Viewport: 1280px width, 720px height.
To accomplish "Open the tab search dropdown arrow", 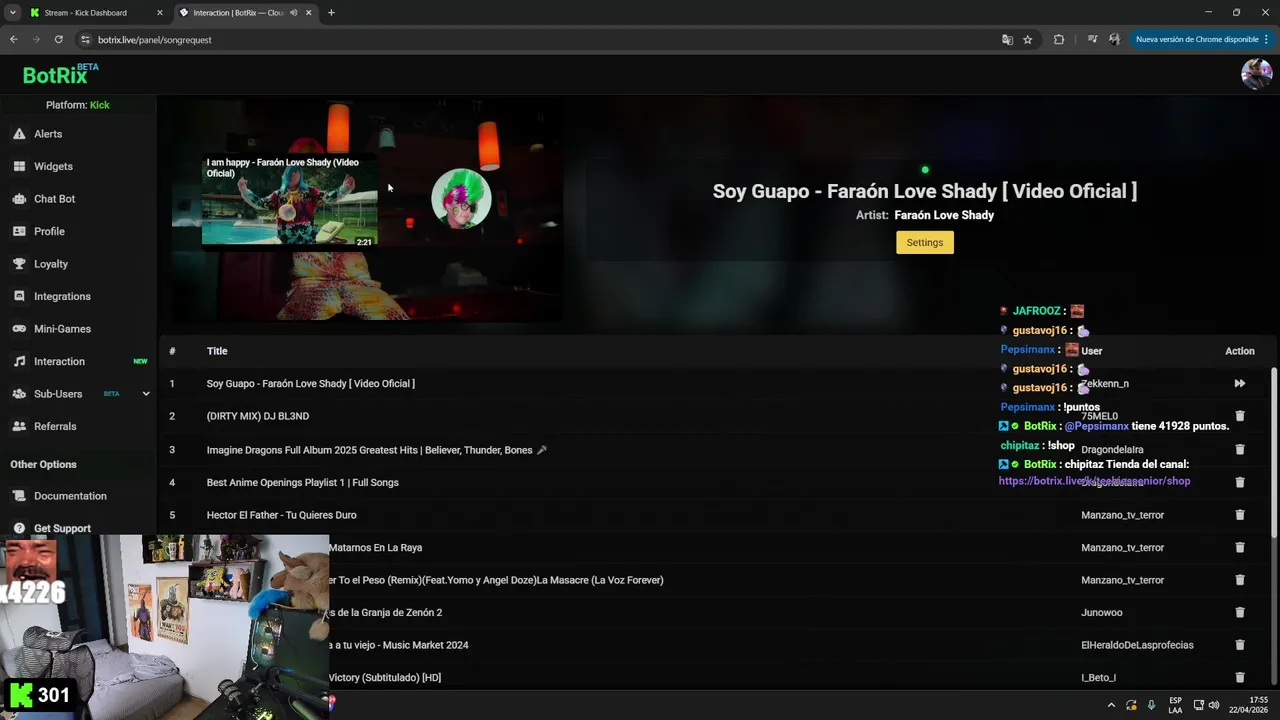I will click(x=12, y=13).
